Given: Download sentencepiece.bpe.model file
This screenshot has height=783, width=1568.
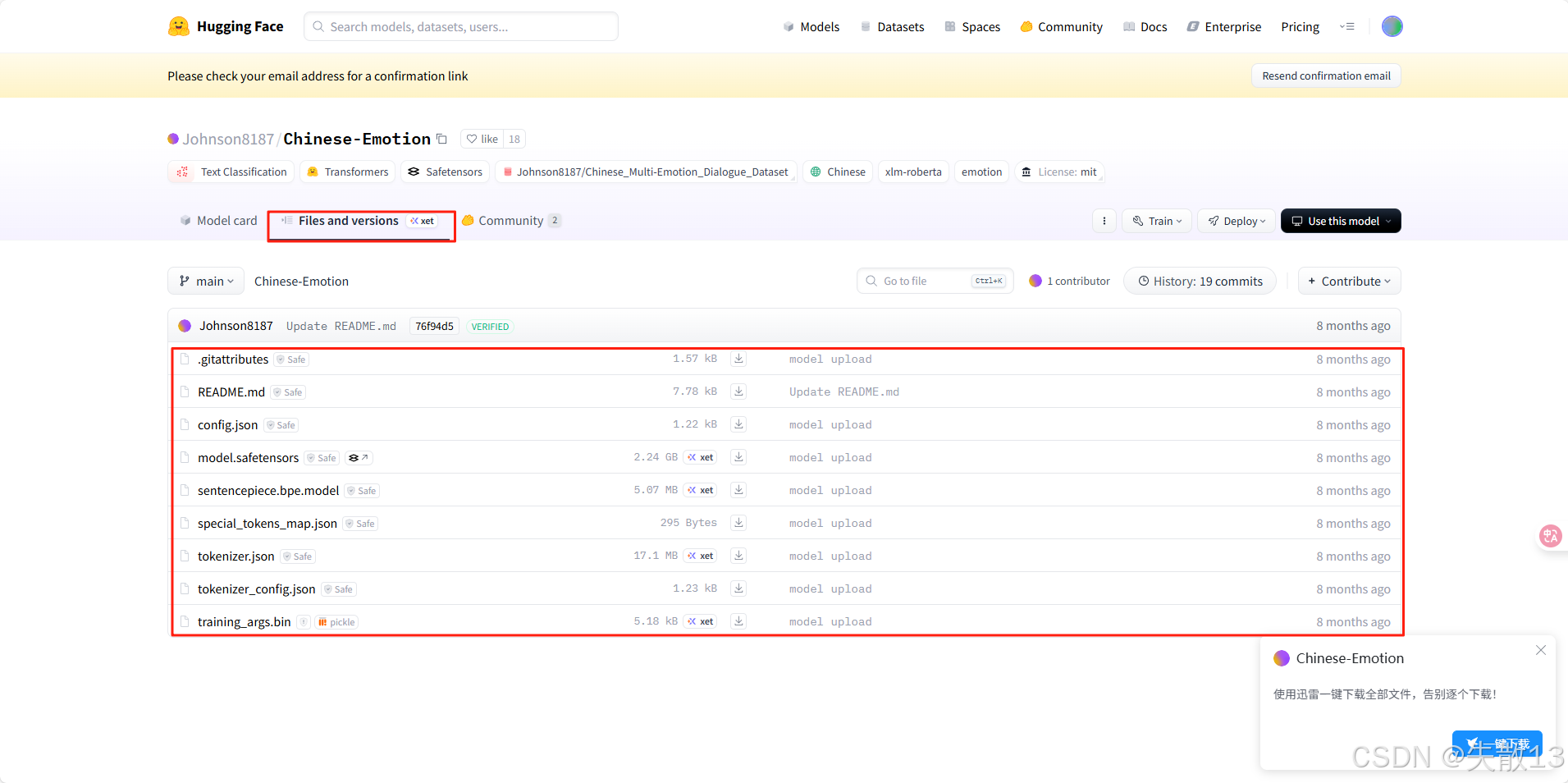Looking at the screenshot, I should click(738, 490).
